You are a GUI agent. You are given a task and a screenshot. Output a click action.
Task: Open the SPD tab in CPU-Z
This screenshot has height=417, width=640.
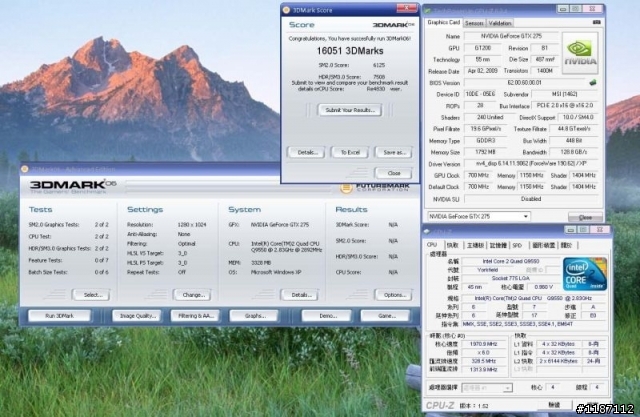point(517,245)
